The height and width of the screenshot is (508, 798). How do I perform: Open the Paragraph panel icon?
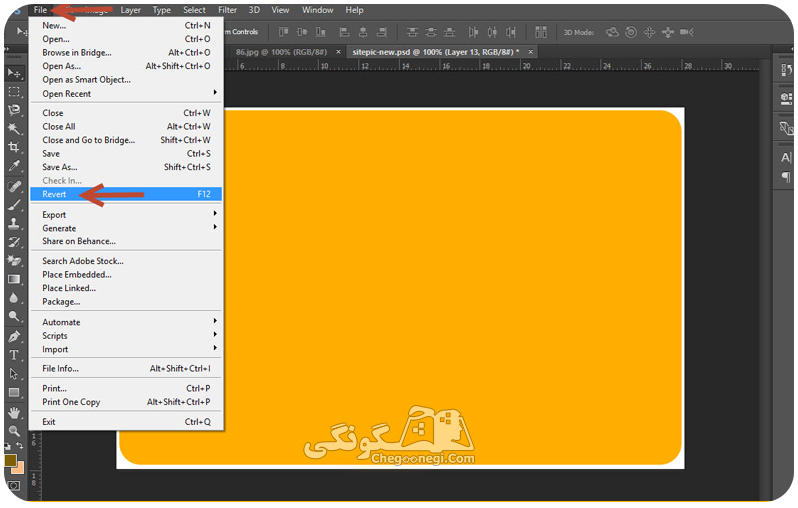pos(786,177)
